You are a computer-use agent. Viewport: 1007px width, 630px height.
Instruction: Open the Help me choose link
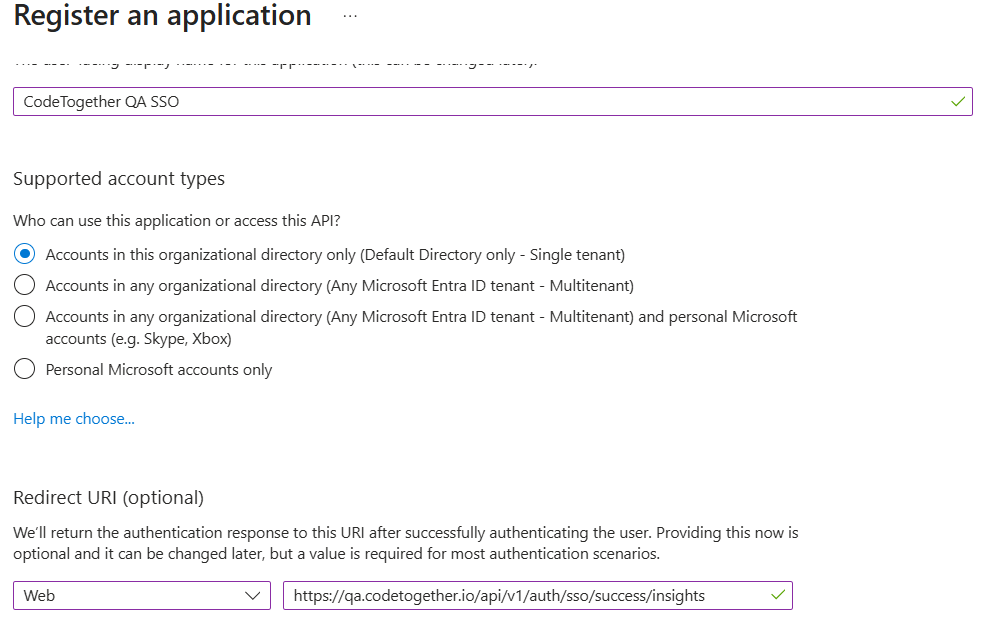click(74, 419)
